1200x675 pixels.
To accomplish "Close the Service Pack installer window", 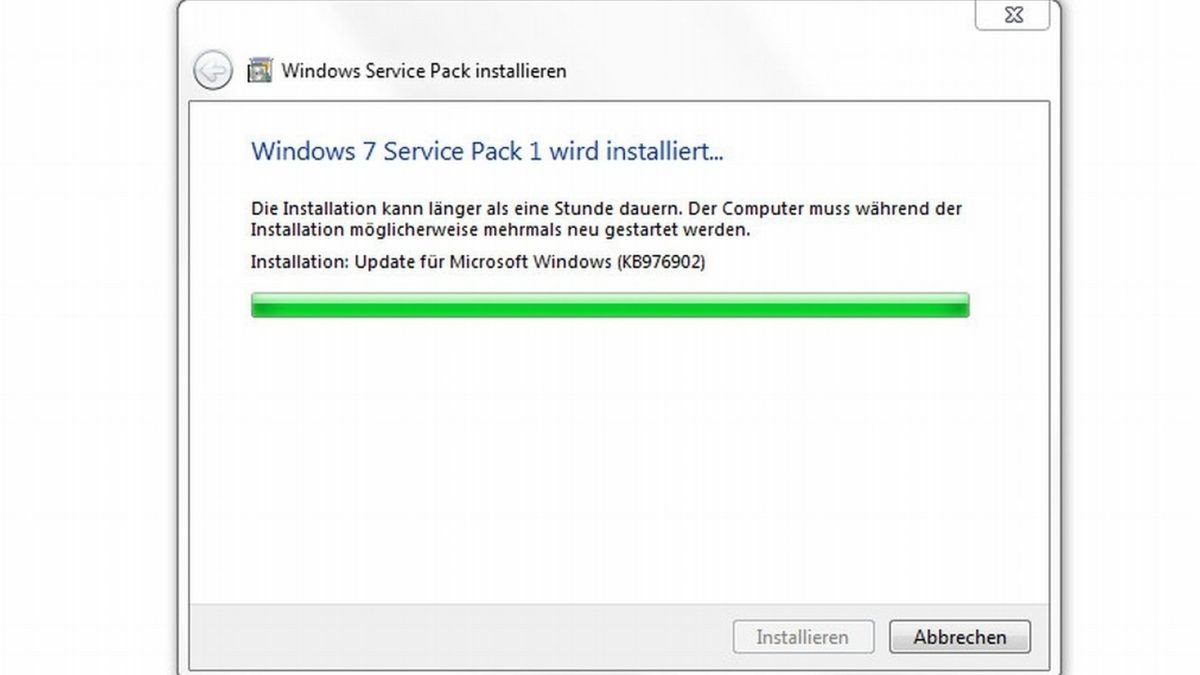I will pyautogui.click(x=1012, y=15).
